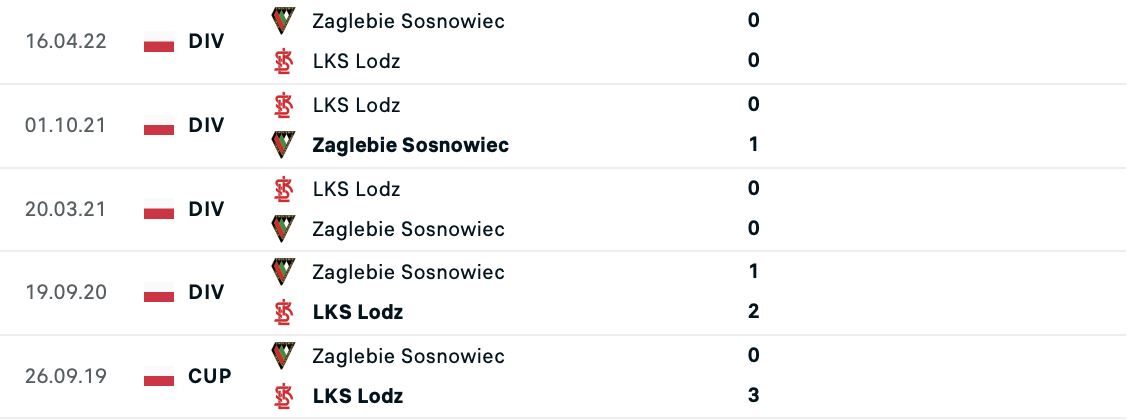
Task: Click Poland flag beside 16.04.22 match
Action: [159, 43]
